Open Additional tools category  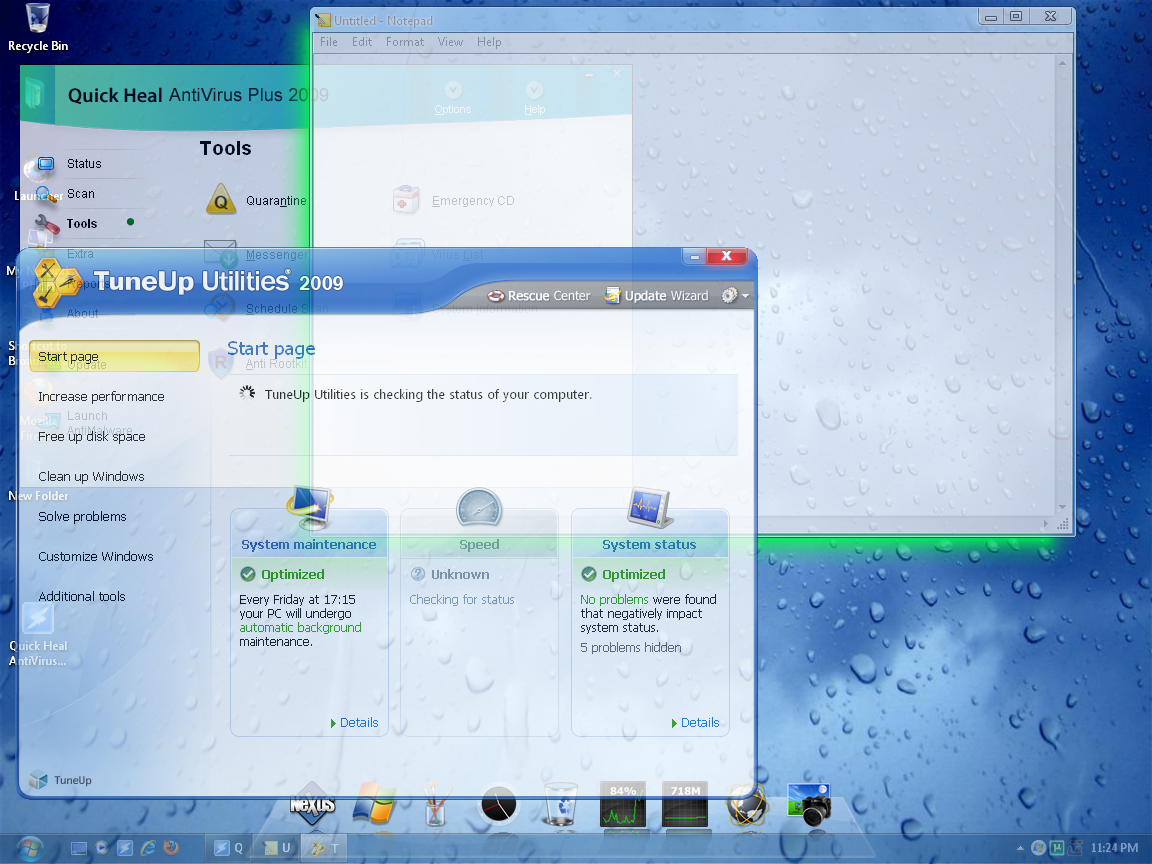tap(82, 597)
